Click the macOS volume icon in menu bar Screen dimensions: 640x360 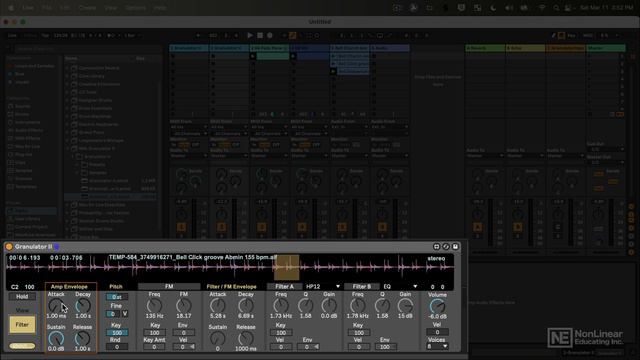click(x=509, y=8)
